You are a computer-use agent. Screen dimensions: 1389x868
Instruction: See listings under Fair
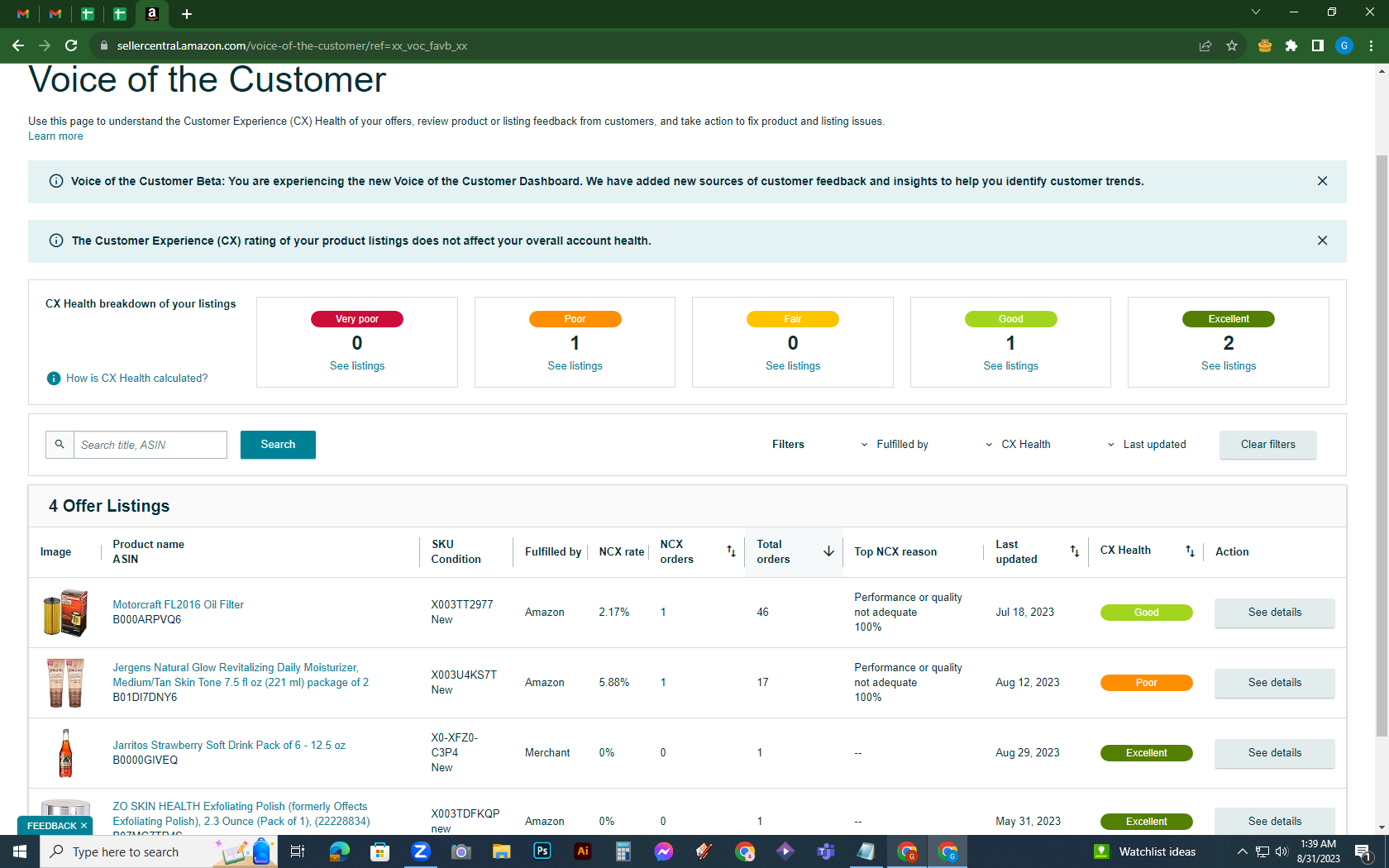[x=793, y=366]
